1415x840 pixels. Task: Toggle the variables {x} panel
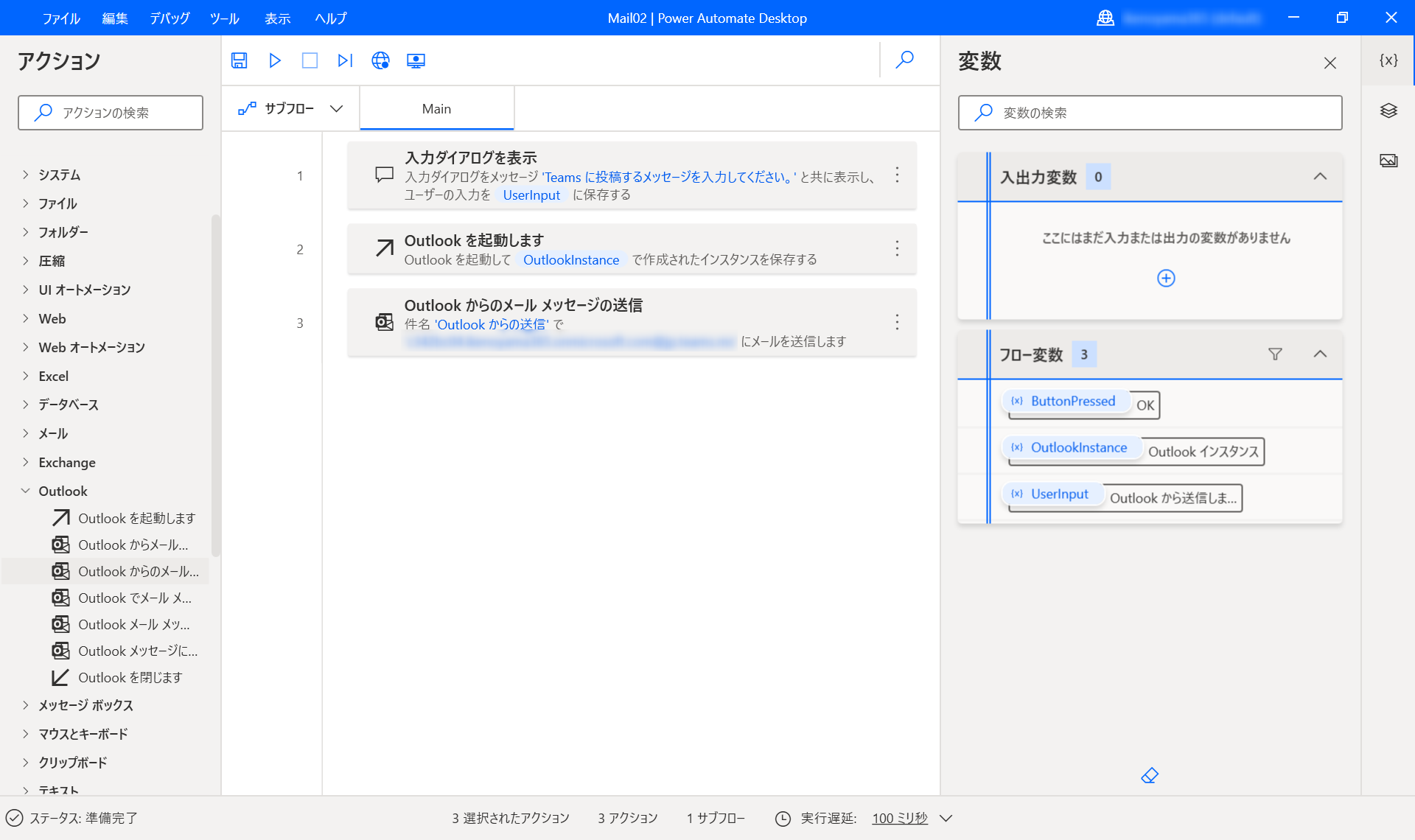(x=1388, y=60)
